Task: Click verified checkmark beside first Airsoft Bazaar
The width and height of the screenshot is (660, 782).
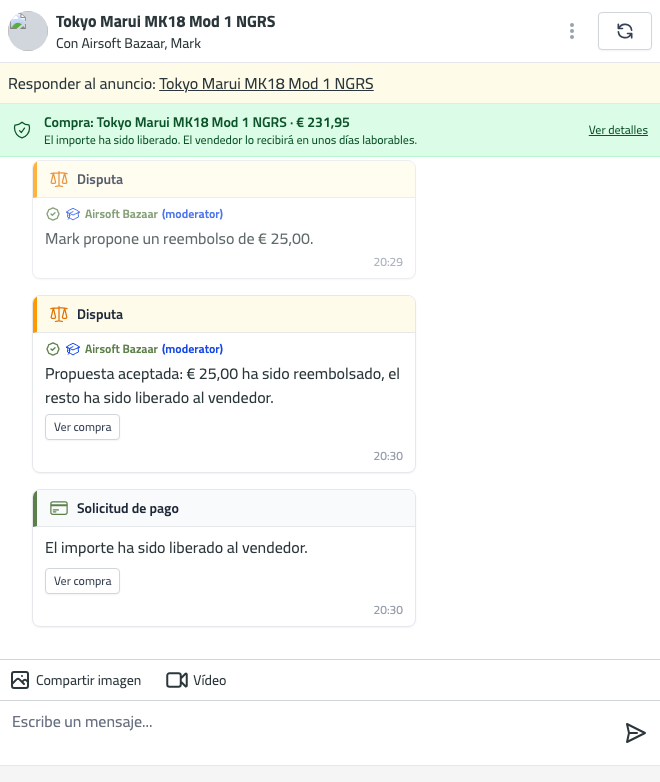Action: 53,214
